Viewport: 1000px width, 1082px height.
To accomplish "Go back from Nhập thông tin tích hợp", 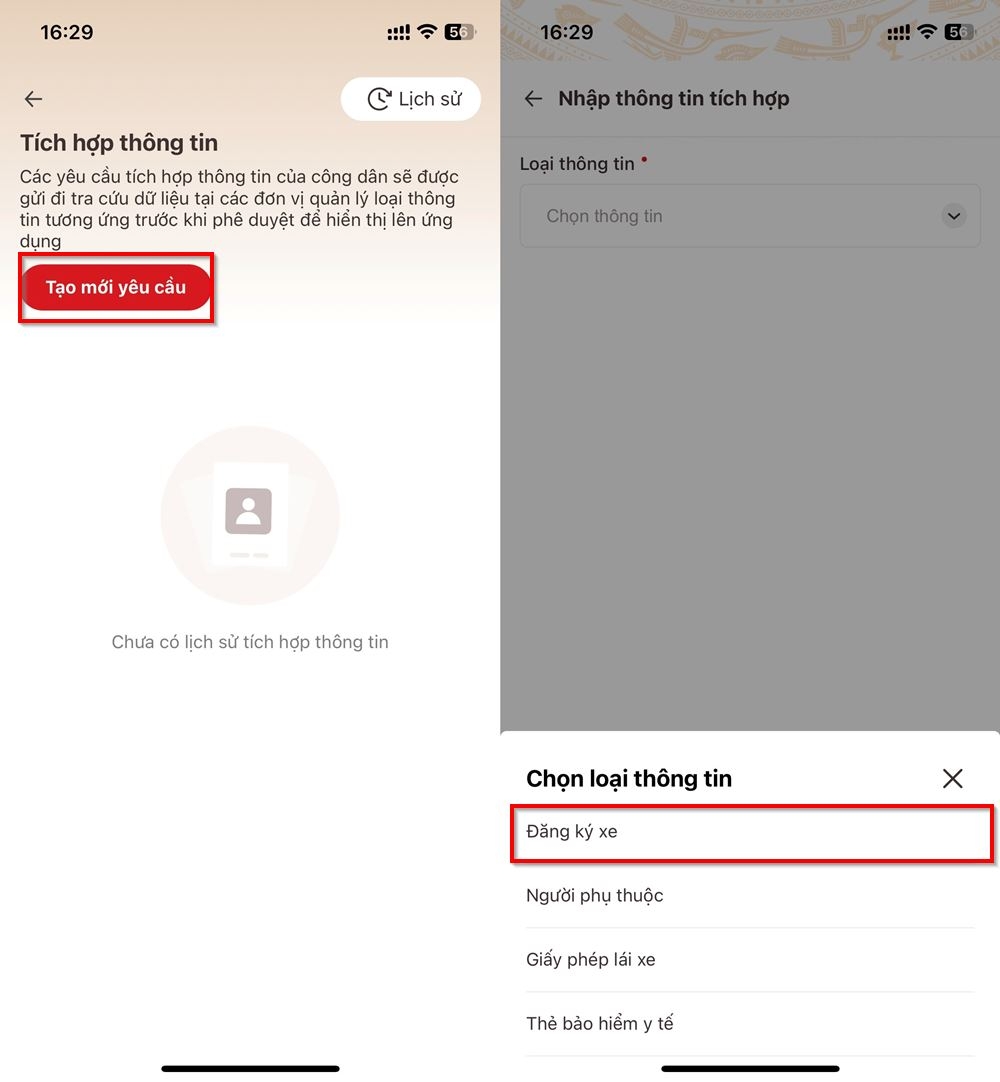I will pyautogui.click(x=533, y=99).
